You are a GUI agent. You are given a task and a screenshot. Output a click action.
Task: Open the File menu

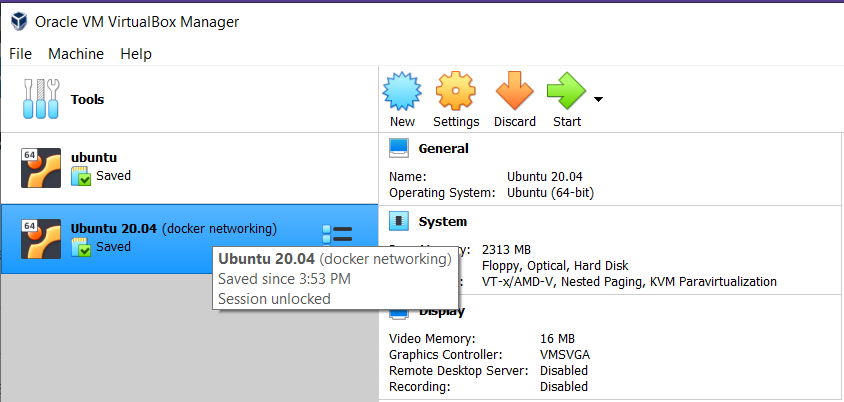click(x=20, y=54)
